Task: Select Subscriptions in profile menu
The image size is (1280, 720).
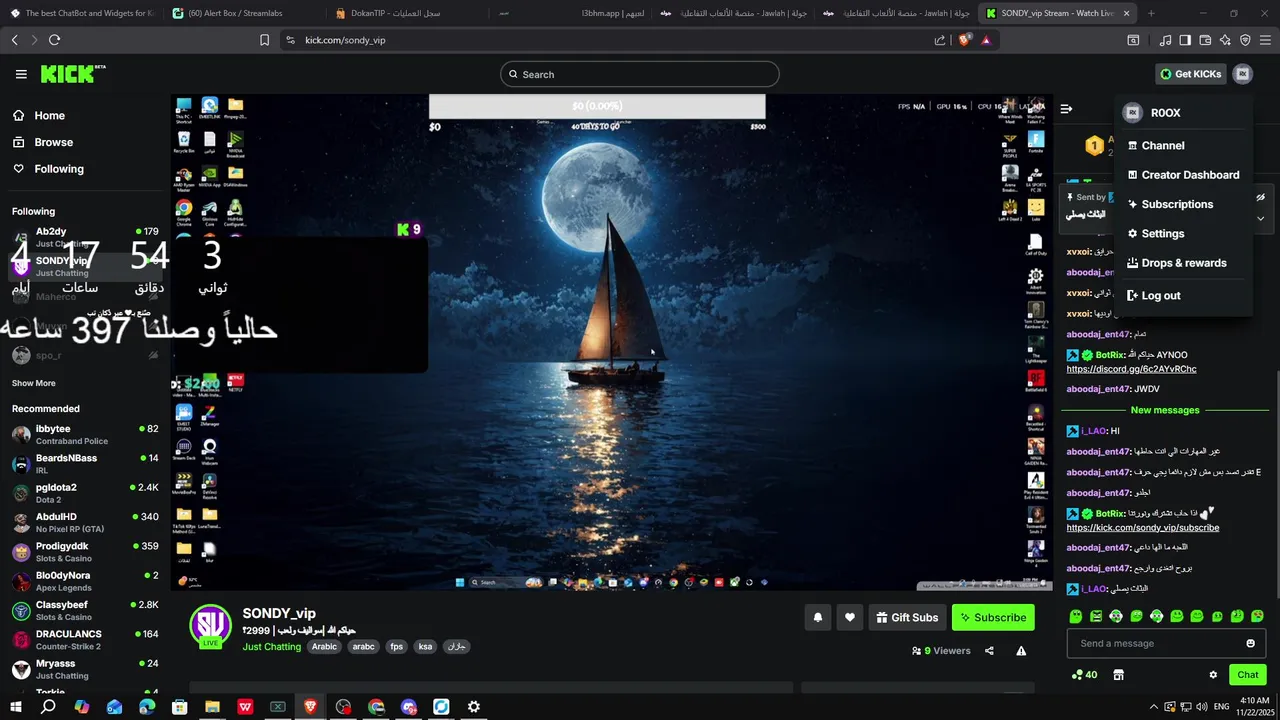Action: pos(1183,204)
